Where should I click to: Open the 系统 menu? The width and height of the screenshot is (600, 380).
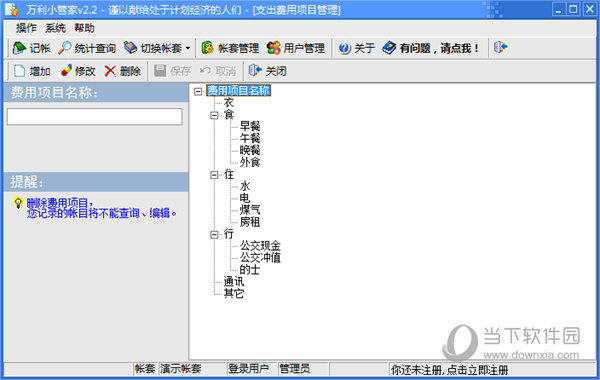(x=55, y=28)
